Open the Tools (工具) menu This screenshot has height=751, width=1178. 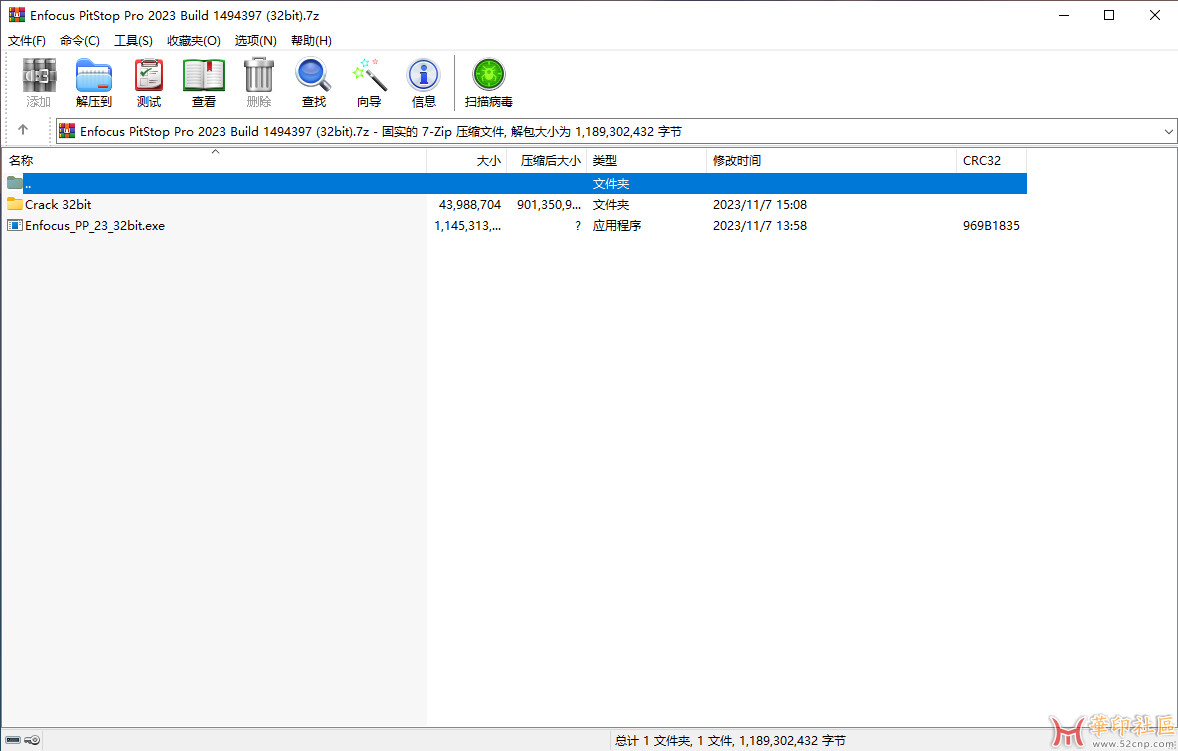coord(133,41)
